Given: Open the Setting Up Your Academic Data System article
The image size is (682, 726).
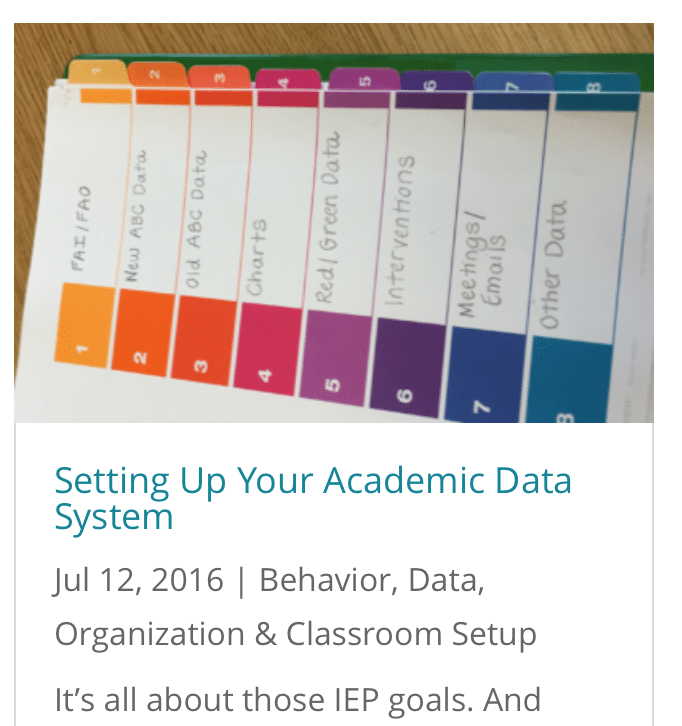Looking at the screenshot, I should pos(313,499).
